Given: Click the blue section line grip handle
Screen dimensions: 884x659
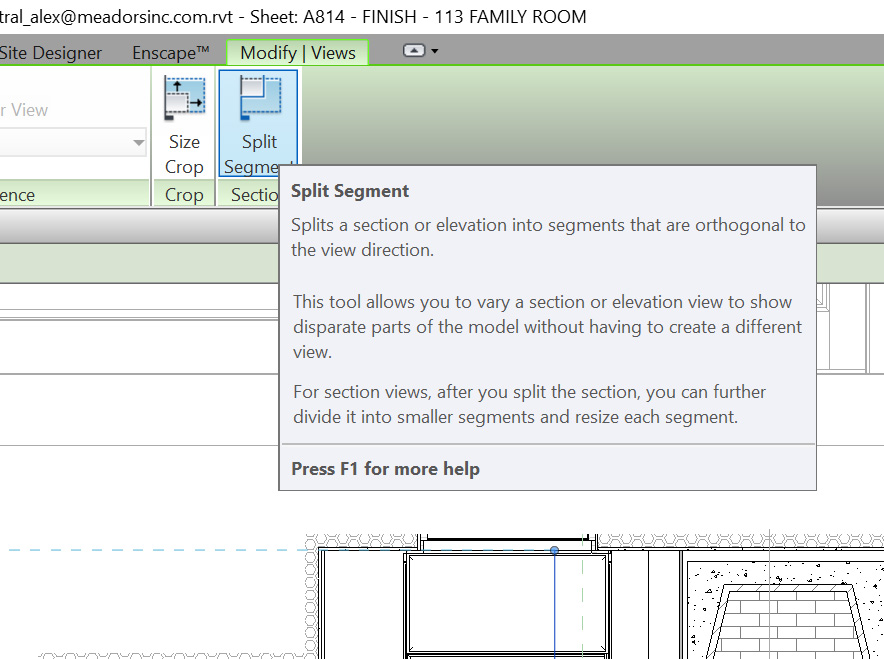Looking at the screenshot, I should point(554,550).
